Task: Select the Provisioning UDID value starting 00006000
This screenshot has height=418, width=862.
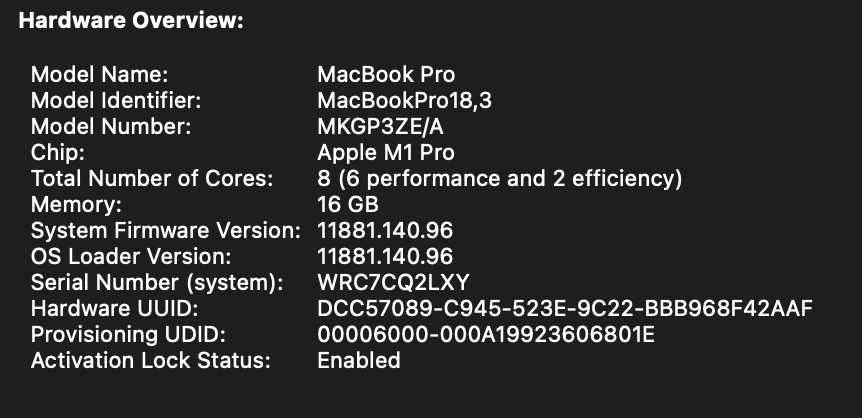Action: tap(485, 335)
